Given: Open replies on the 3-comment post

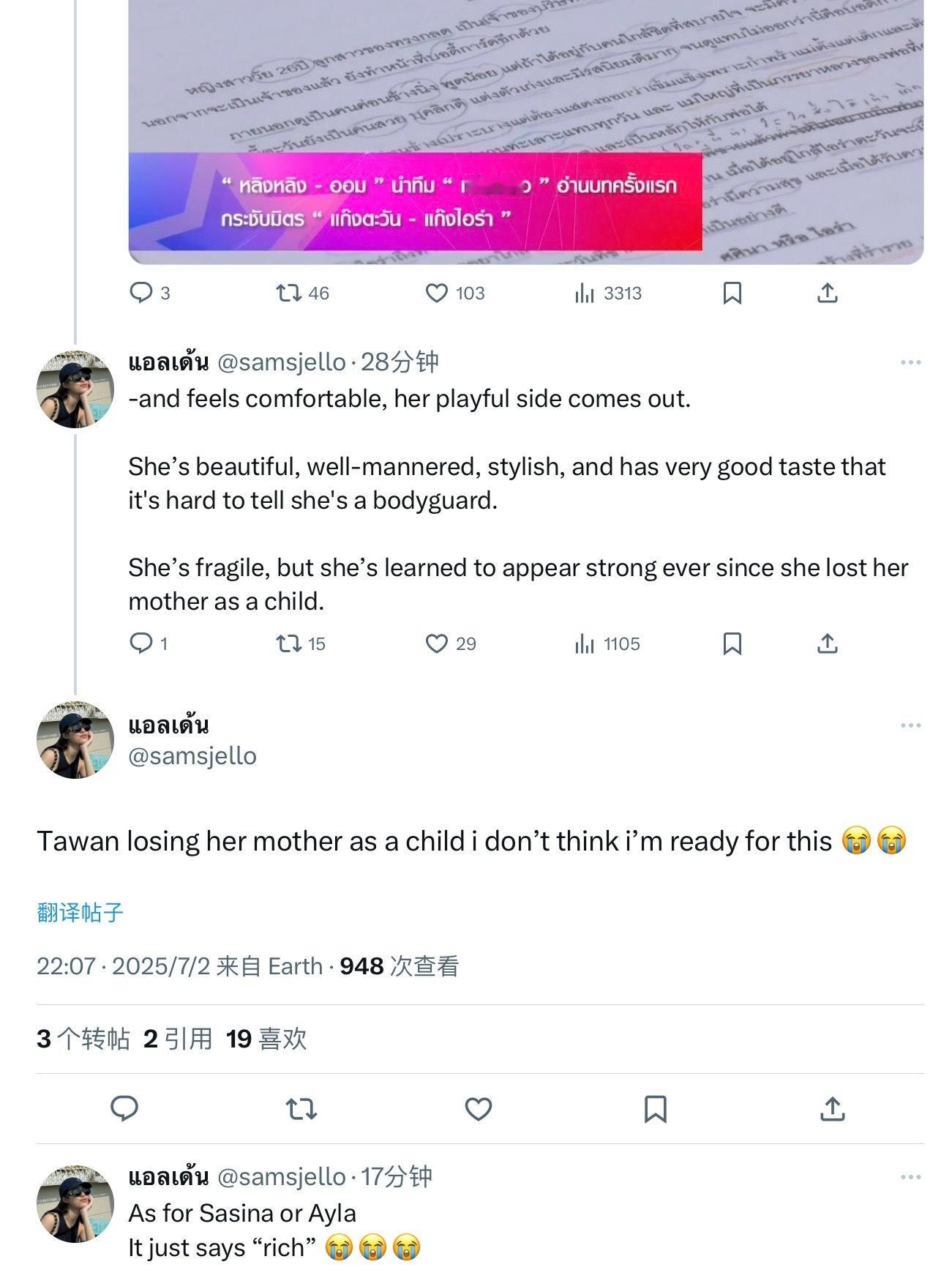Looking at the screenshot, I should point(149,294).
